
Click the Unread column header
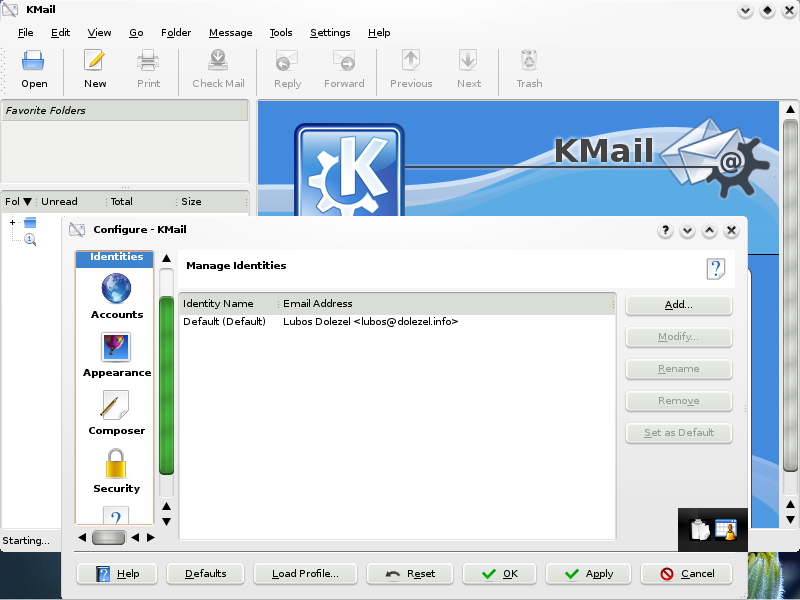click(x=70, y=202)
